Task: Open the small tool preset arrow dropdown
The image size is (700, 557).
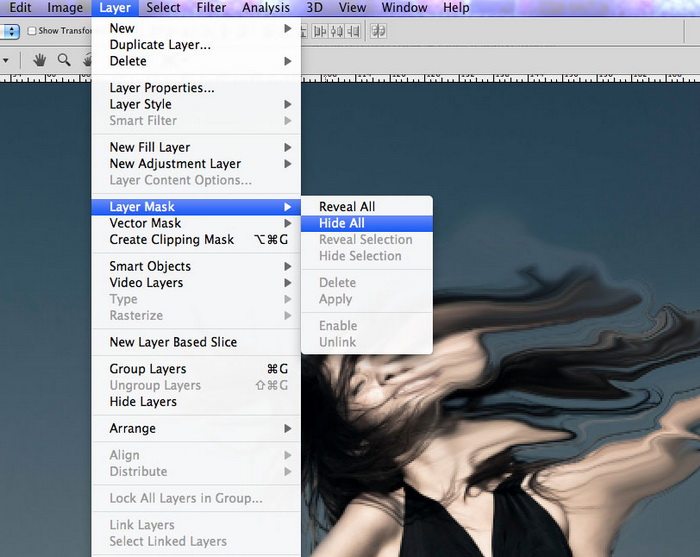Action: (6, 60)
